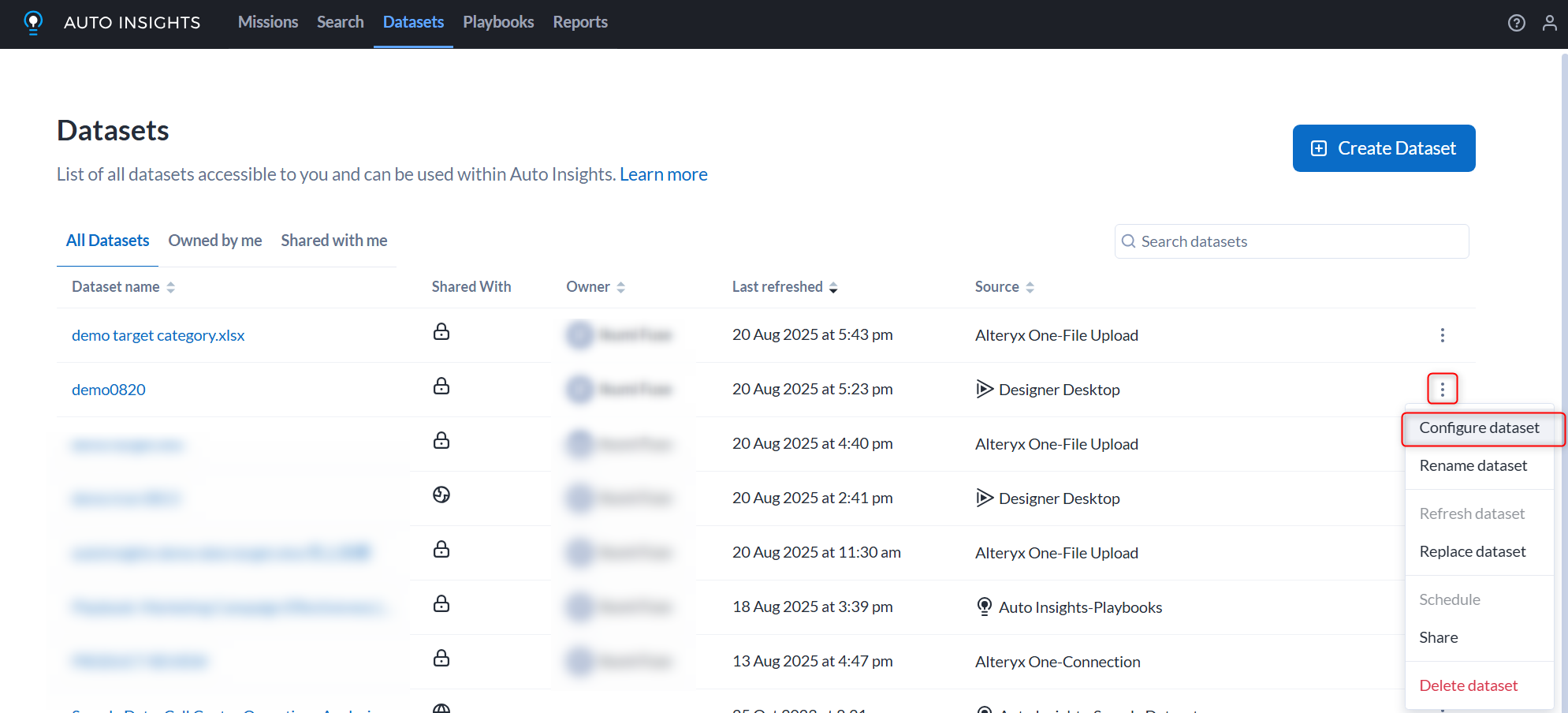Open the Datasets navigation item

[x=413, y=22]
